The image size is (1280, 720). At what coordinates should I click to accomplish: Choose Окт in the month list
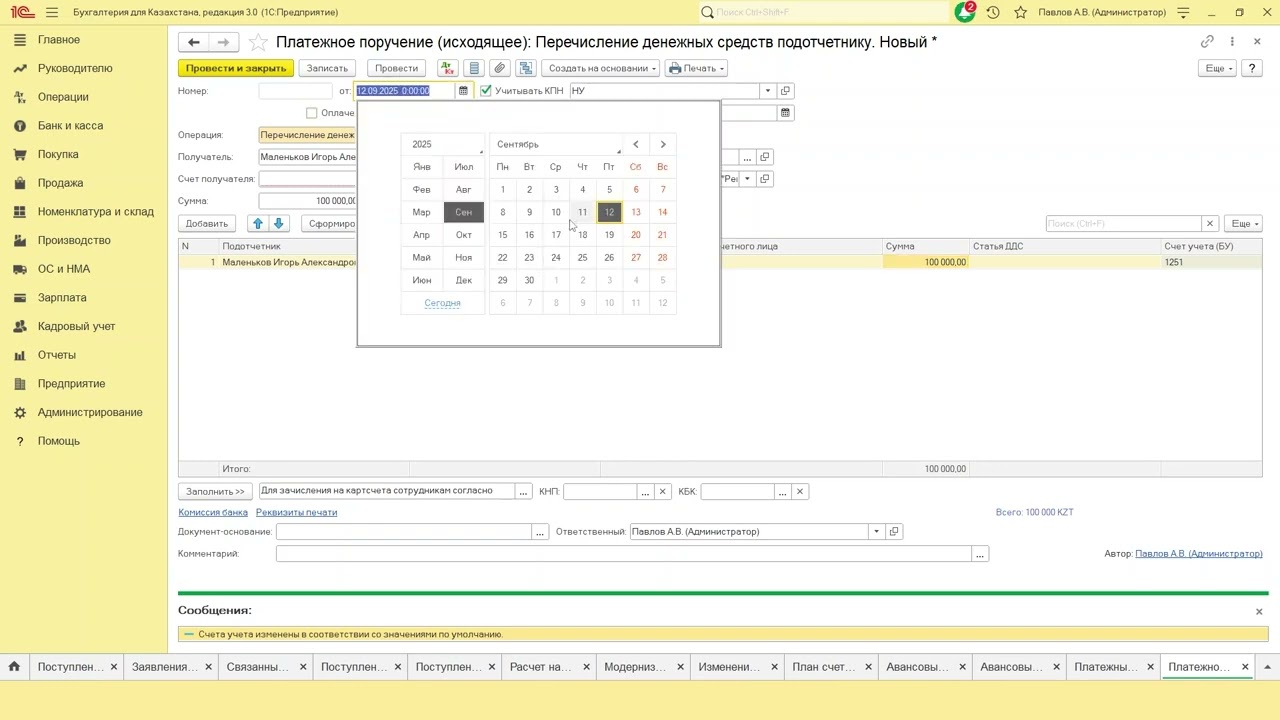464,235
